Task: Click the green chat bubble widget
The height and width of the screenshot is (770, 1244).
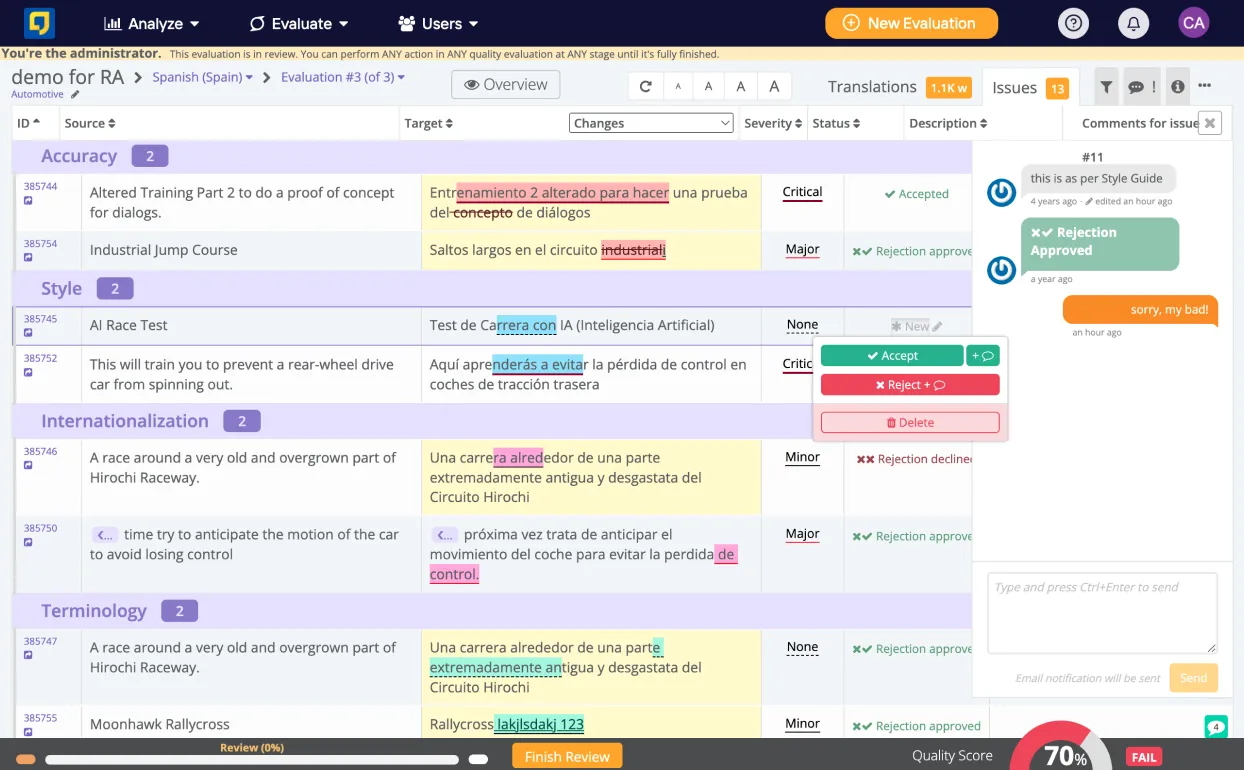Action: 1216,727
